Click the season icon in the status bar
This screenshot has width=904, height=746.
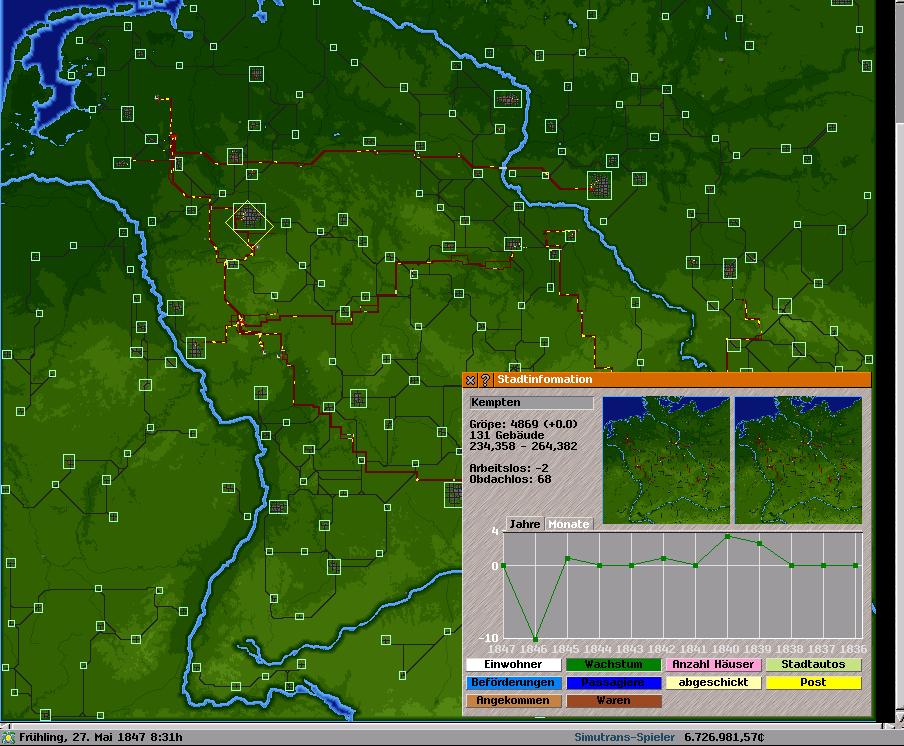(x=9, y=737)
